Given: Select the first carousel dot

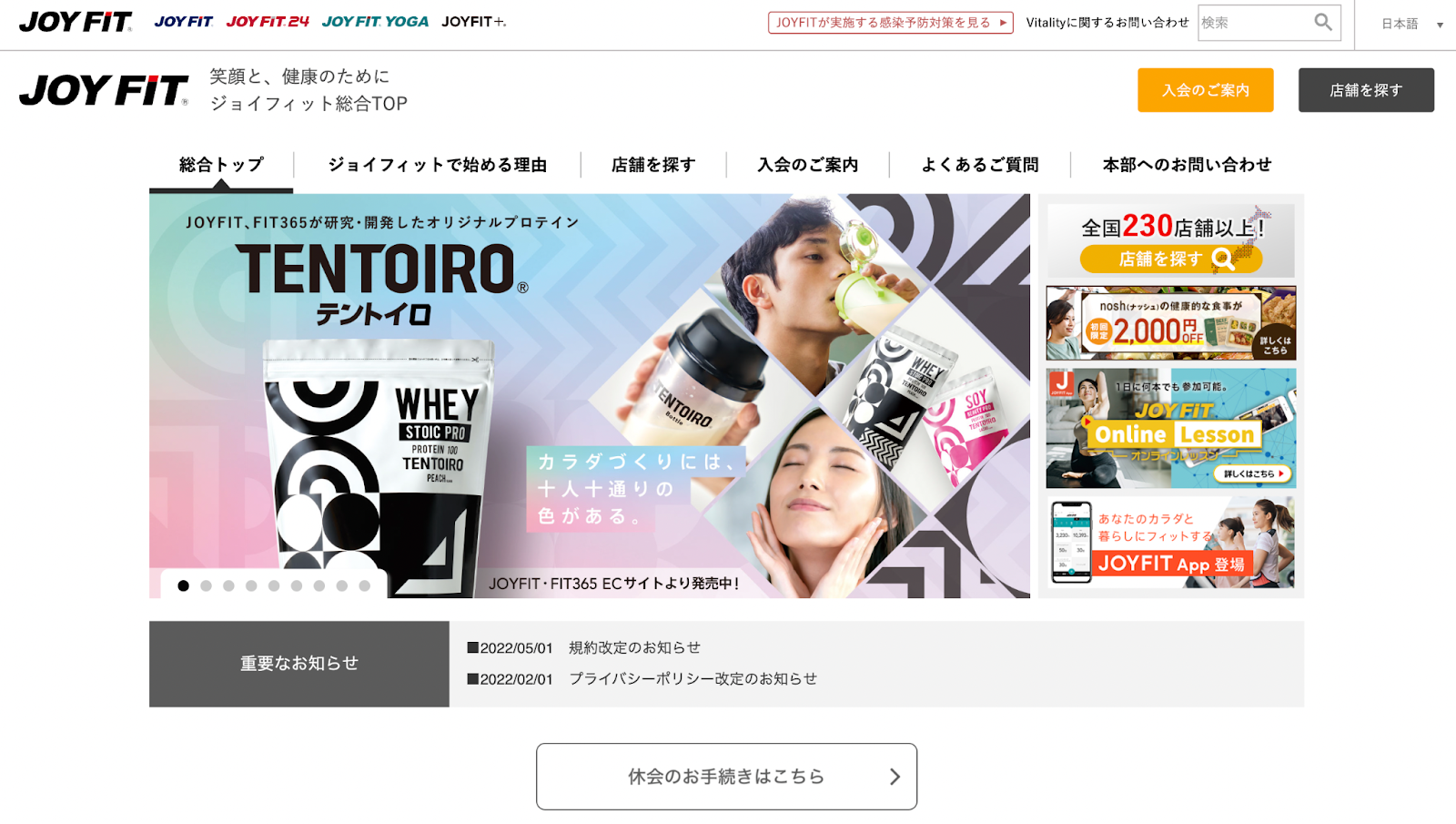Looking at the screenshot, I should coord(183,585).
